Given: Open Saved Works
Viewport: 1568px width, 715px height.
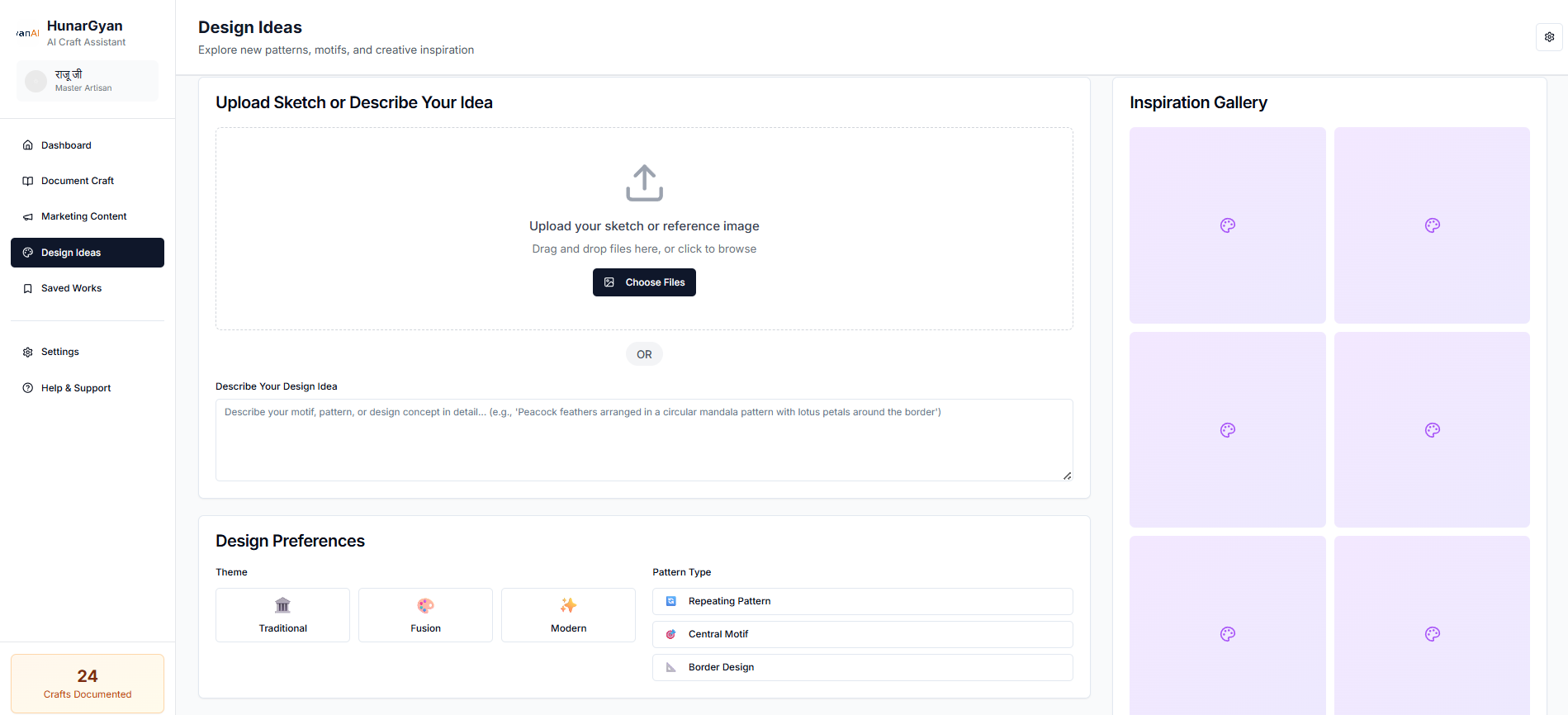Looking at the screenshot, I should tap(88, 288).
